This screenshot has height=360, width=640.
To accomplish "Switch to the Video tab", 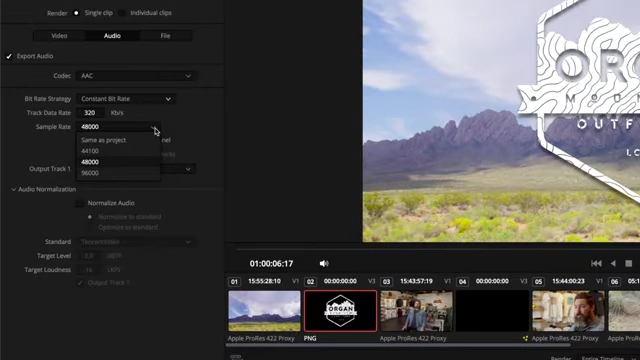I will [x=59, y=36].
